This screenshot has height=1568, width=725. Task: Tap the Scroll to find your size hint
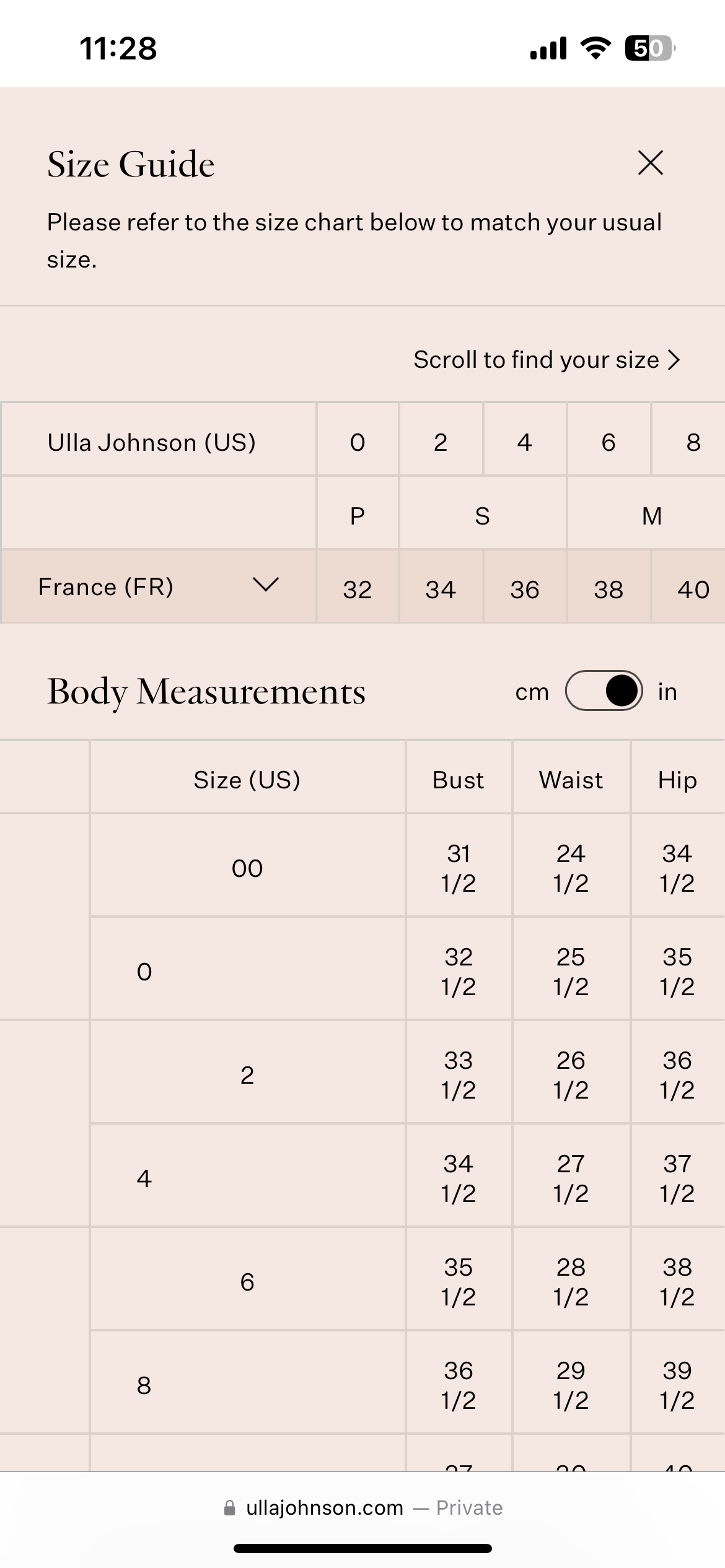(x=536, y=360)
